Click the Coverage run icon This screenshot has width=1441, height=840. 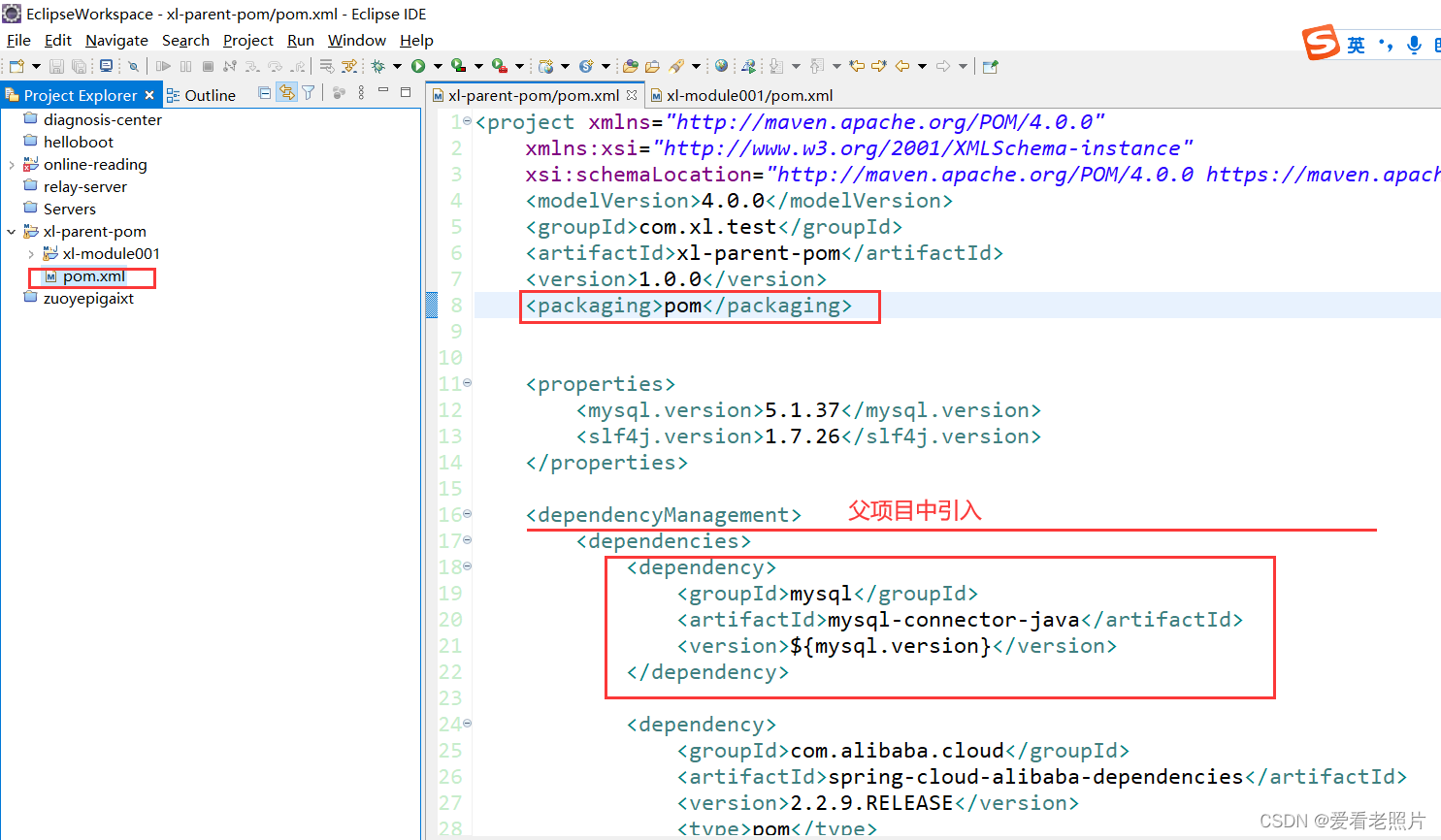click(x=459, y=66)
